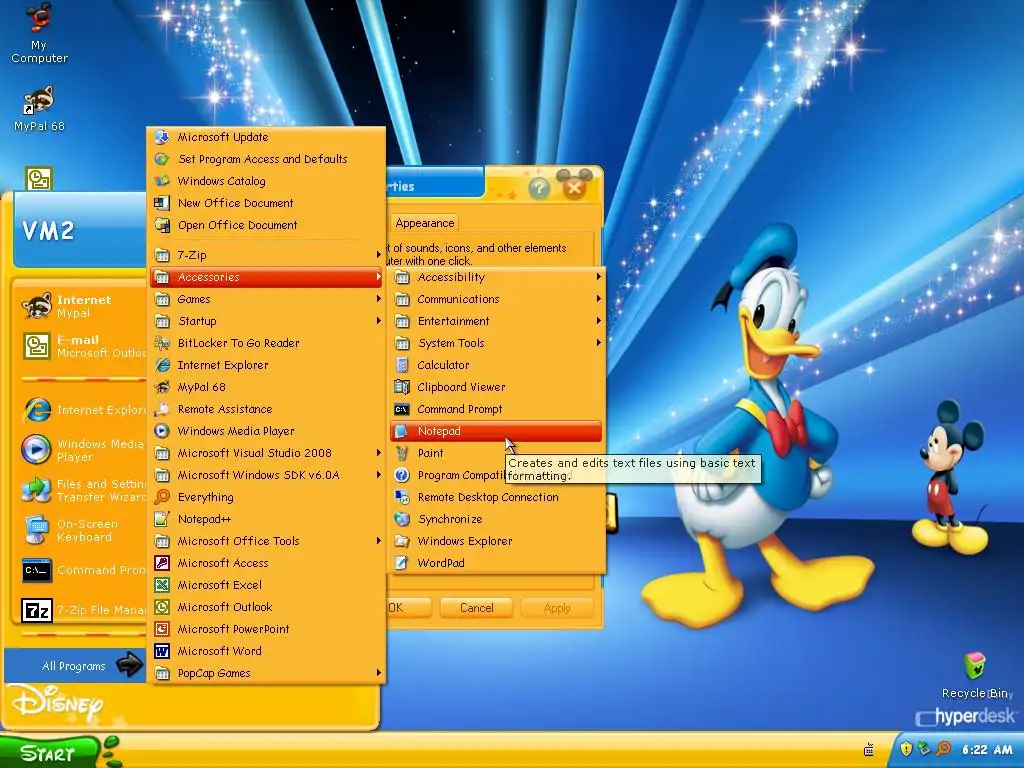Click the Properties dialog help question-mark button

(x=539, y=189)
